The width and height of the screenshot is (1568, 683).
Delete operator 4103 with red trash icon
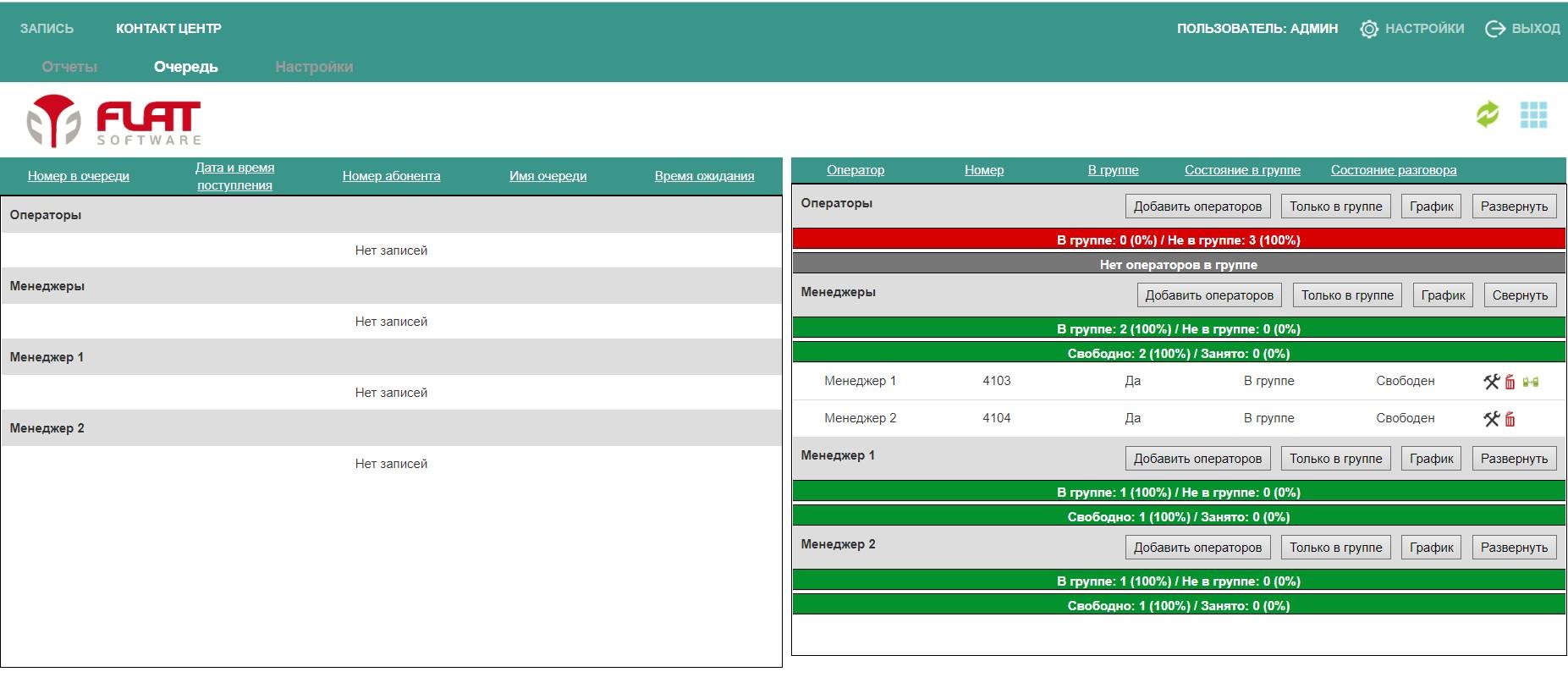1510,382
